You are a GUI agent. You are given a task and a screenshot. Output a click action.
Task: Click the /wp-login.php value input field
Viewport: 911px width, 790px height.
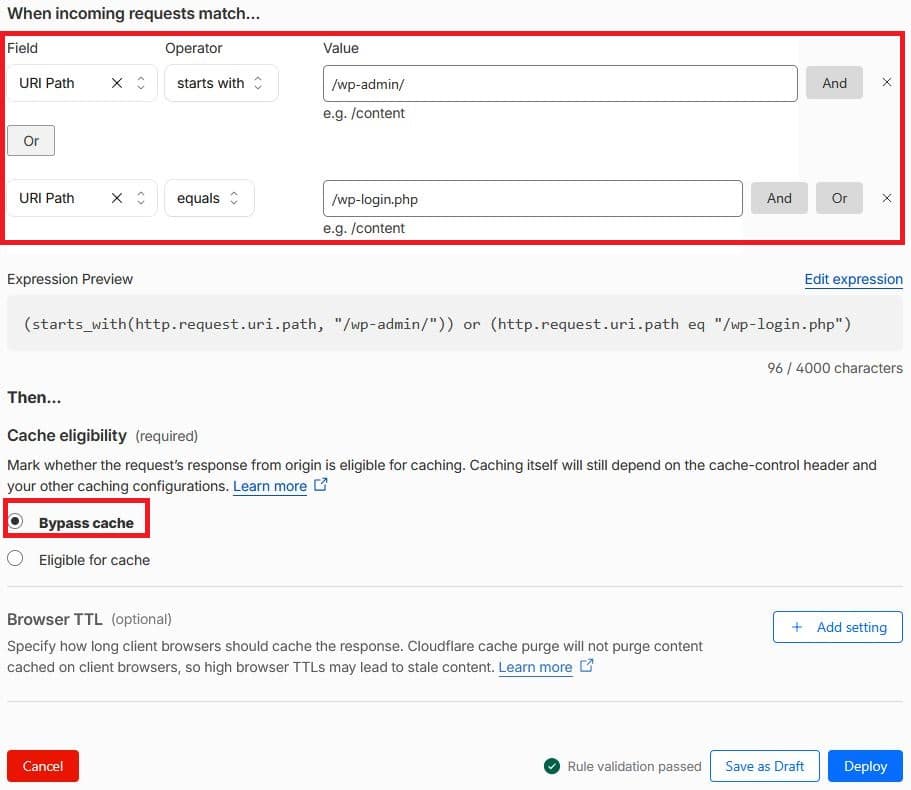click(533, 199)
